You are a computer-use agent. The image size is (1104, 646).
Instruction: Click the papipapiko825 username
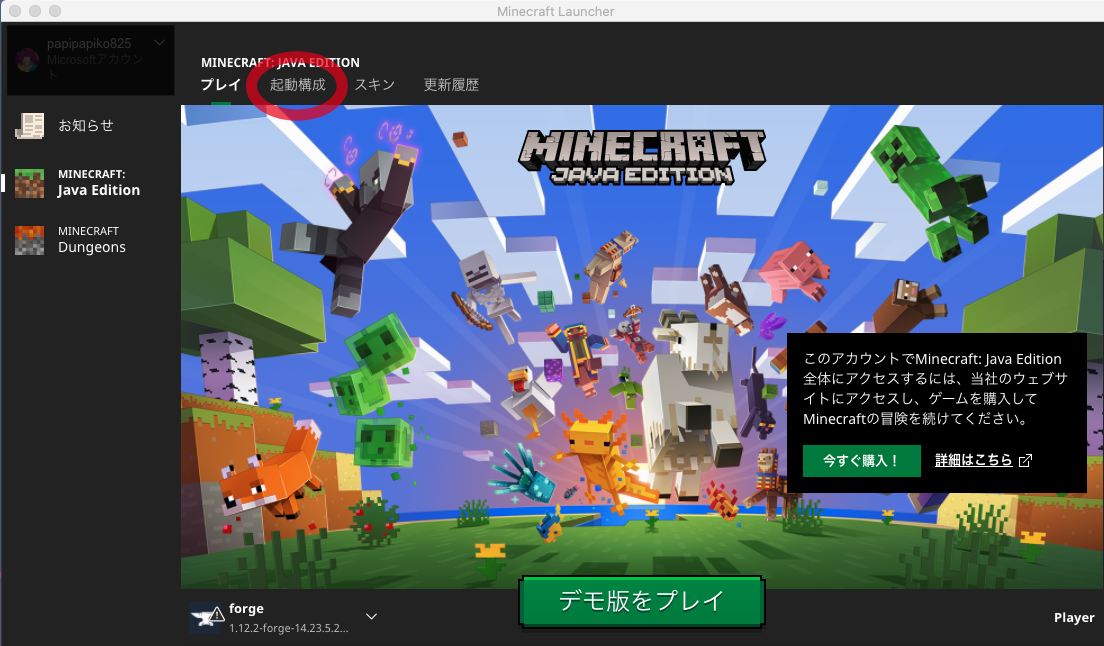click(x=89, y=44)
